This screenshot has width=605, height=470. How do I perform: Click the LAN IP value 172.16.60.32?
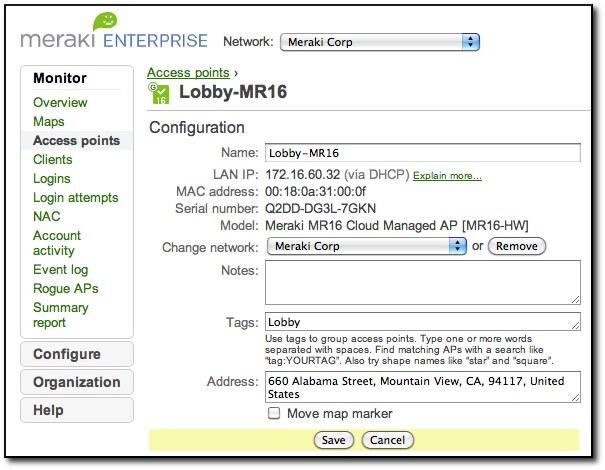302,175
